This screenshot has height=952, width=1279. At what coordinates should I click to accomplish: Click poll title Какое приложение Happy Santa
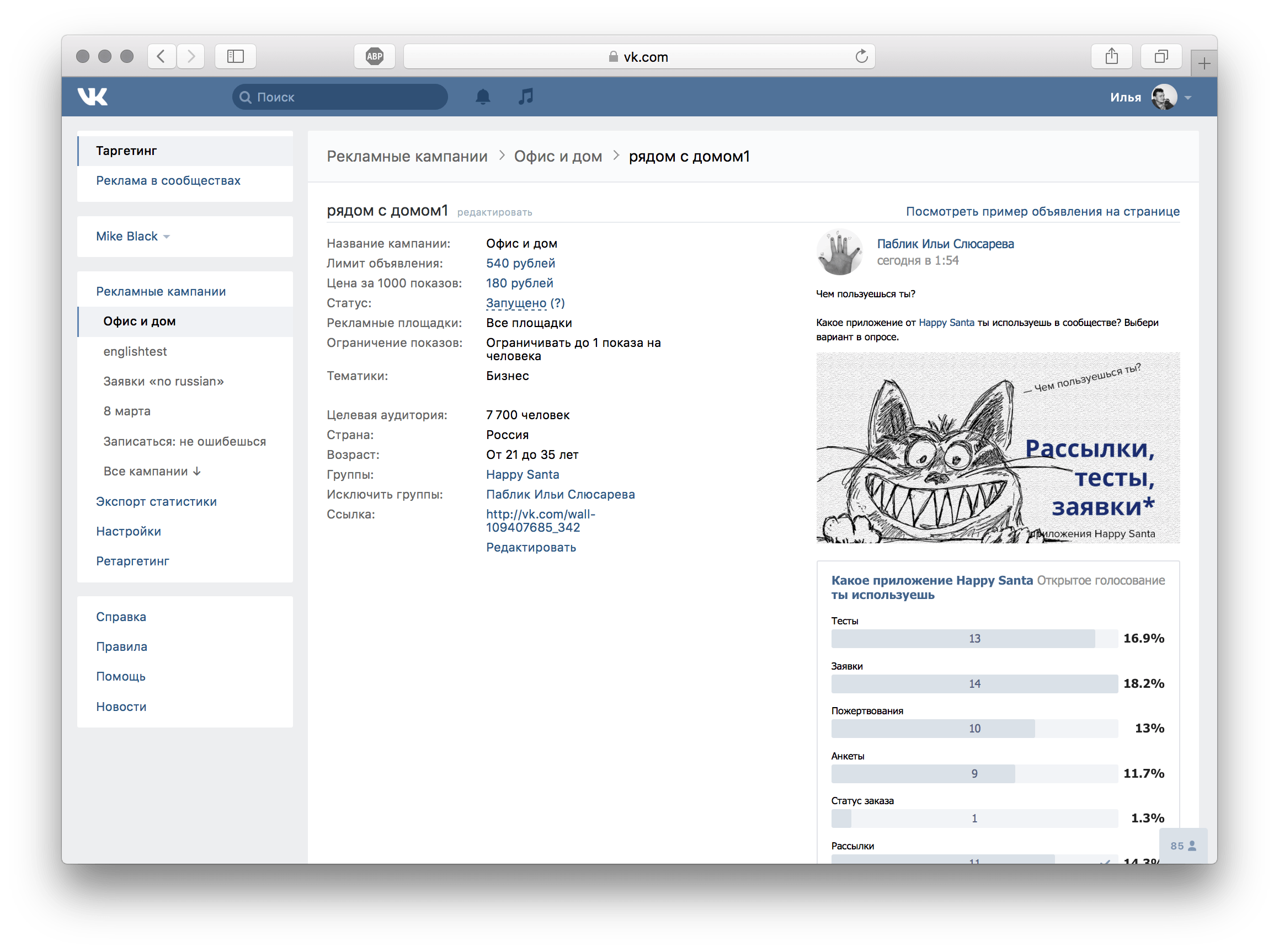click(932, 588)
